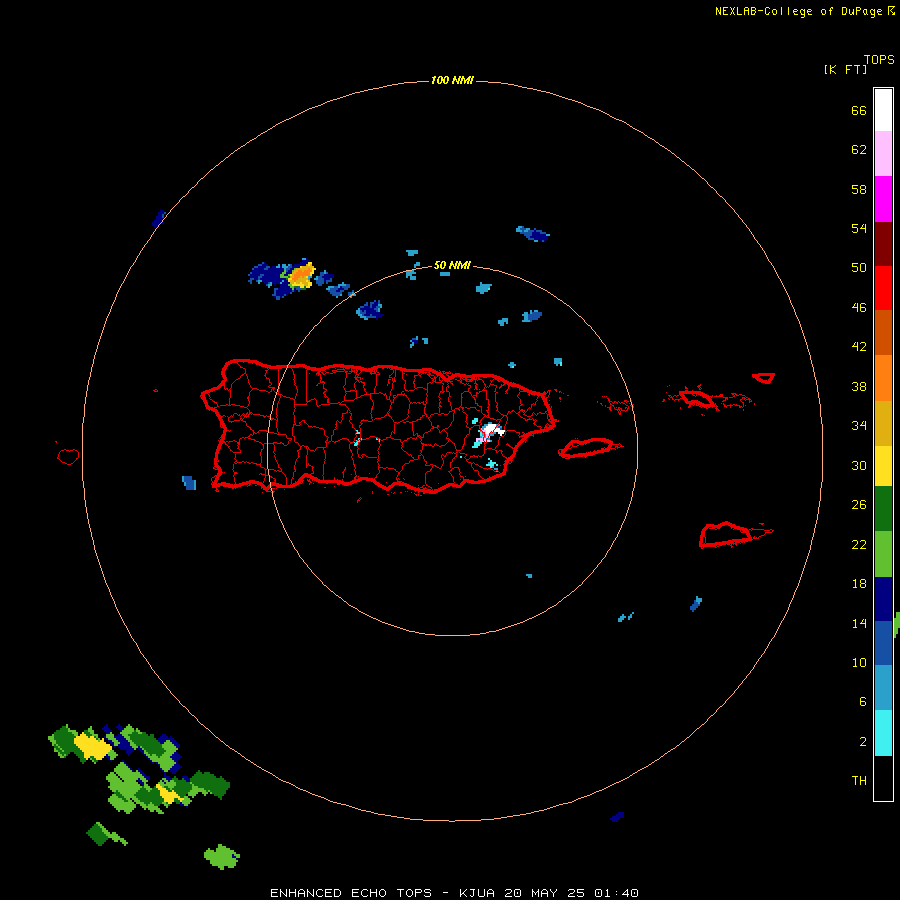
Task: Click the dark green legend swatch
Action: (x=883, y=509)
